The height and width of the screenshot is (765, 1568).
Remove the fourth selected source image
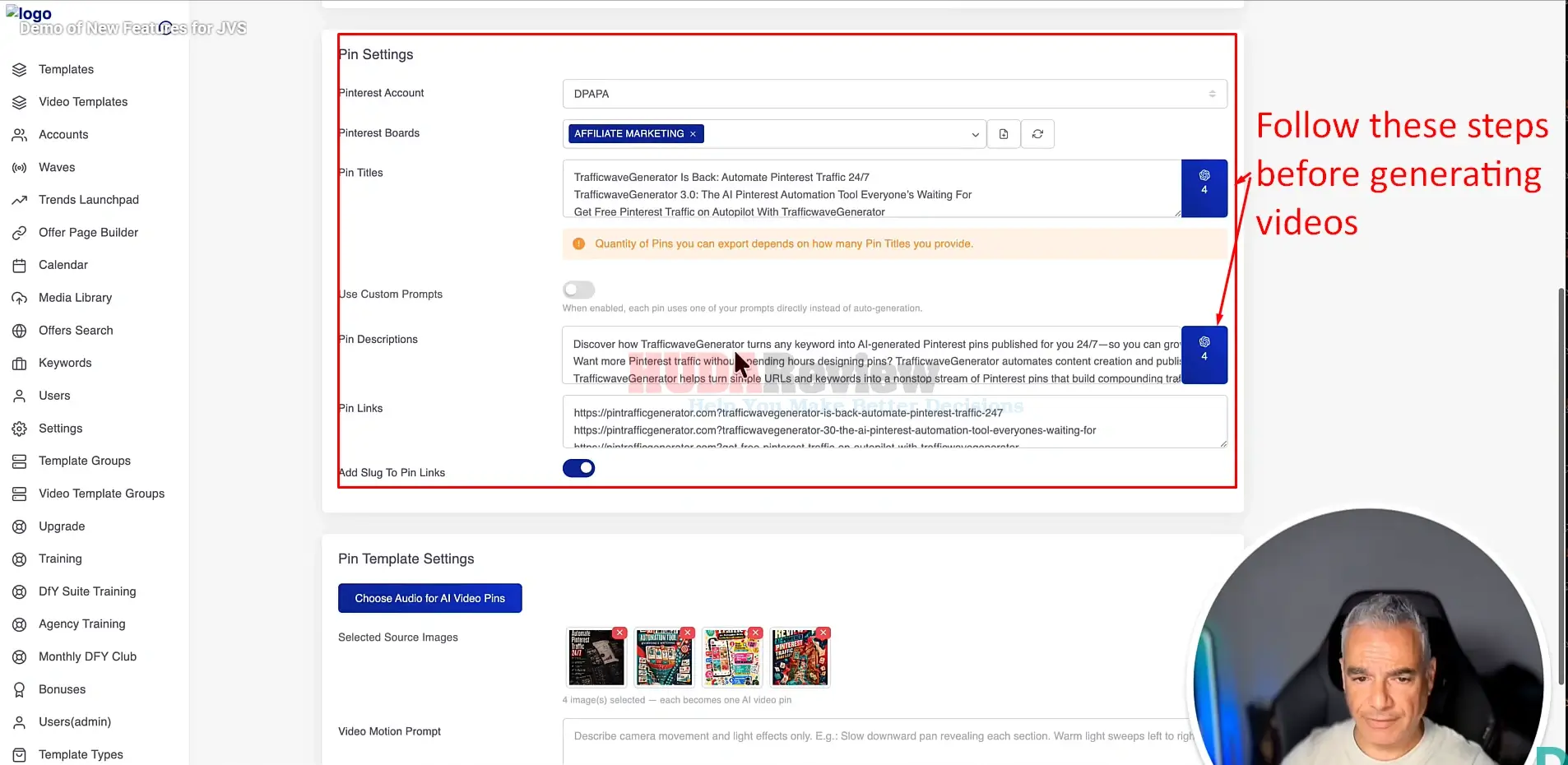(823, 633)
